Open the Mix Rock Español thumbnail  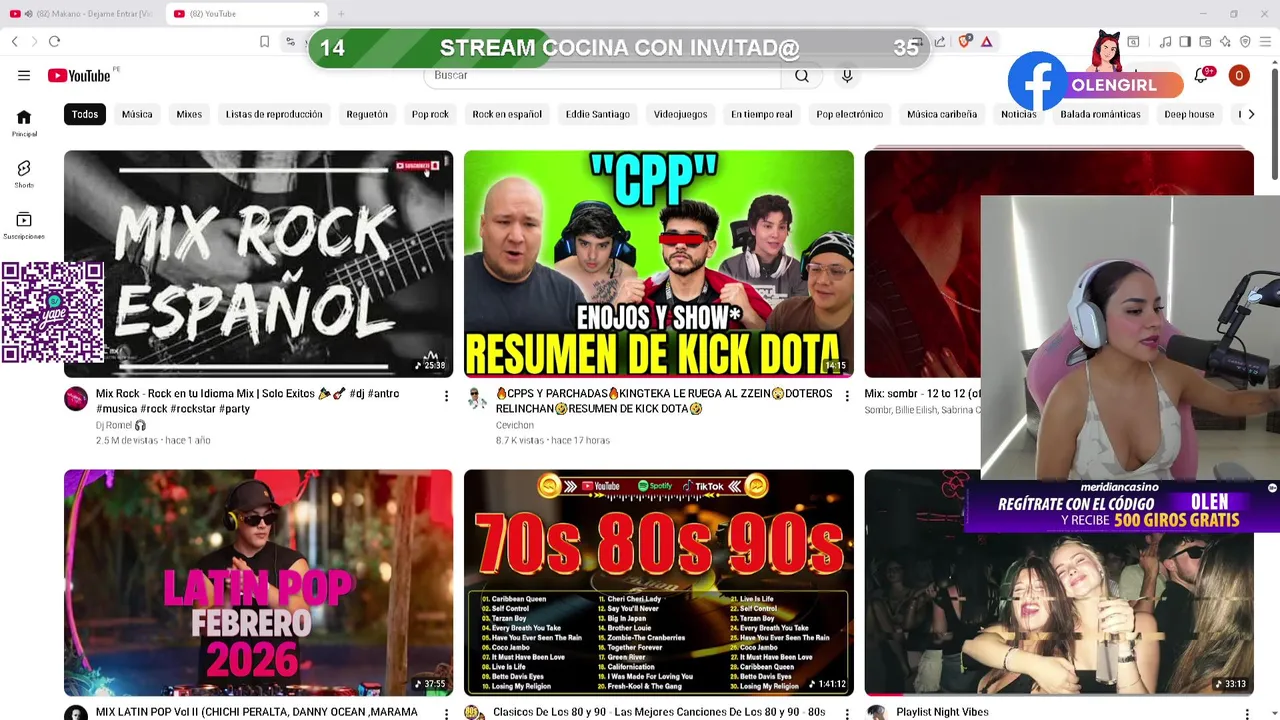click(258, 263)
